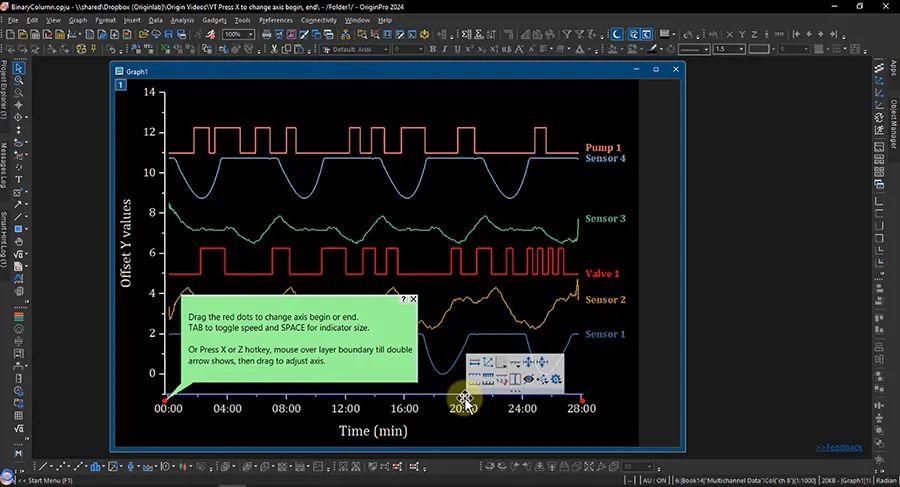900x487 pixels.
Task: Close the green hint tooltip
Action: tap(414, 299)
